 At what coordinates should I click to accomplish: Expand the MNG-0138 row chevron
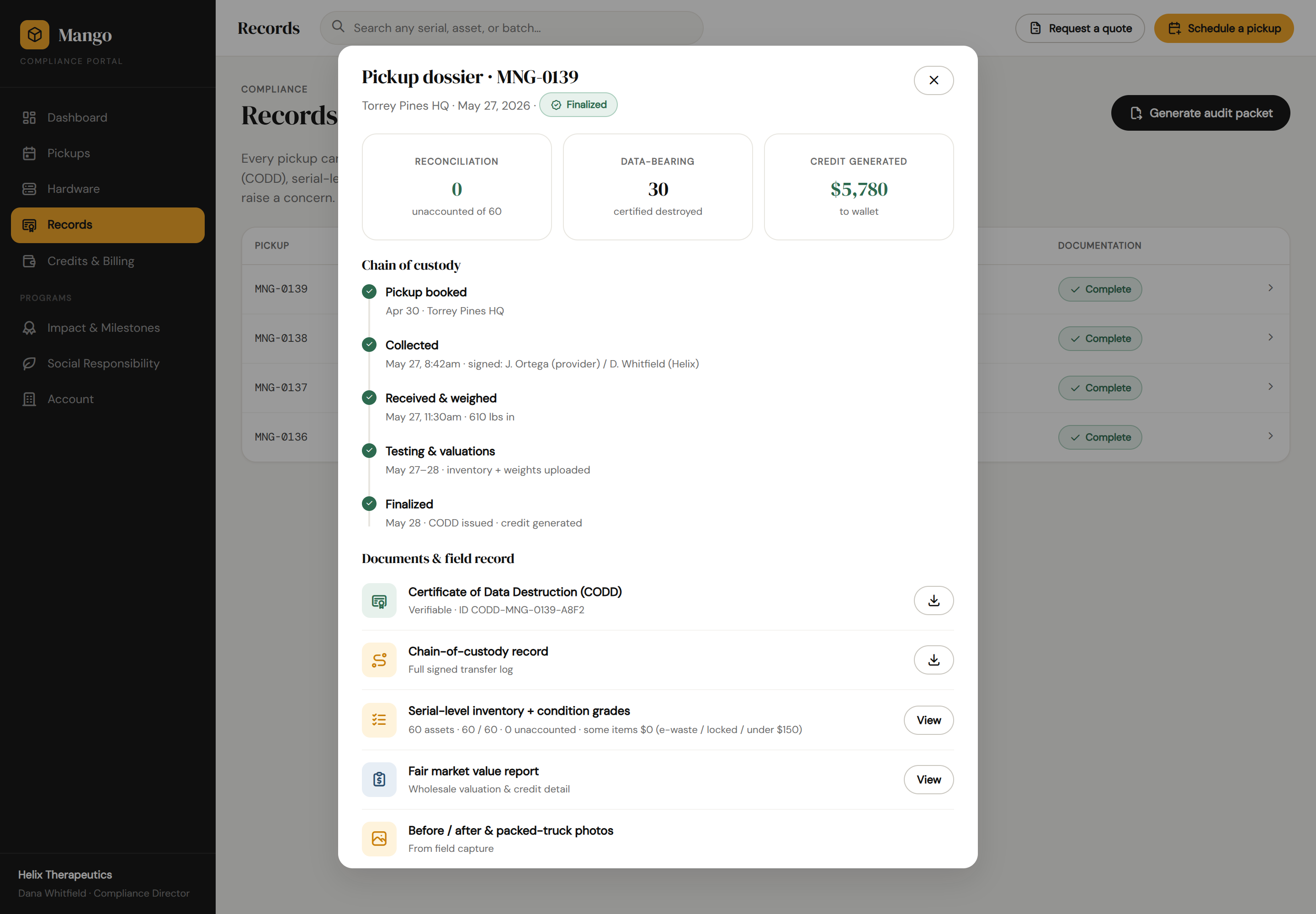[1270, 337]
